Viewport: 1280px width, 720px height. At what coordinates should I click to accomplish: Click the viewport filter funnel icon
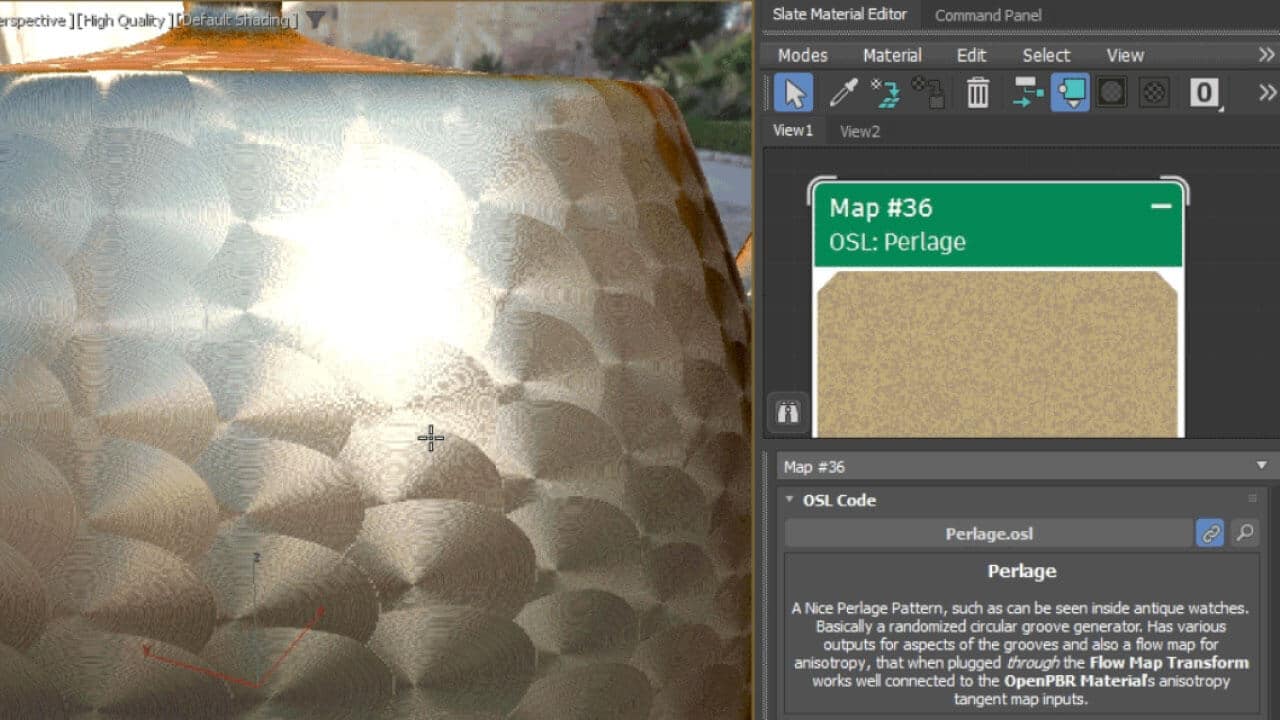315,19
